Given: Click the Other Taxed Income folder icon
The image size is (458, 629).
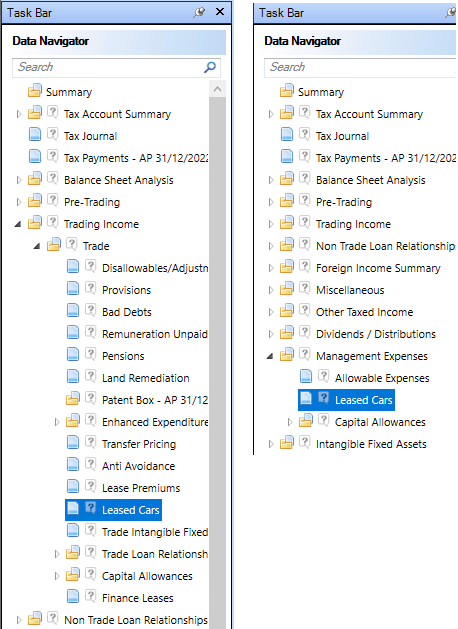Looking at the screenshot, I should (x=286, y=310).
